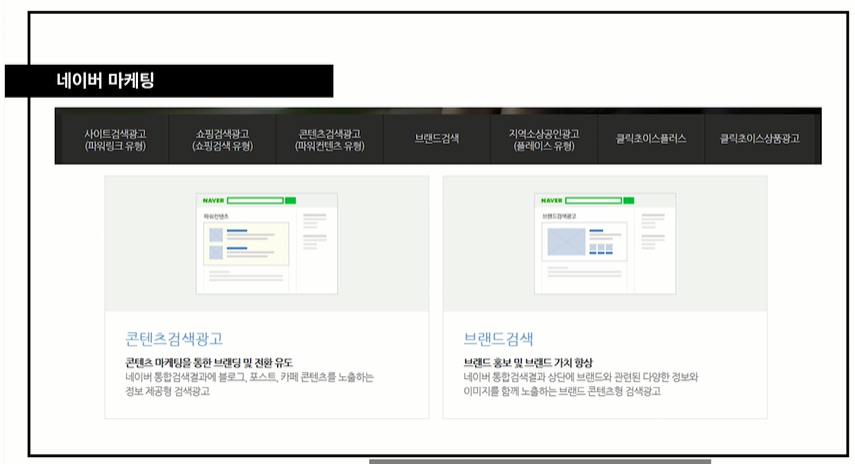Click the line 정보 제공형 검색광고

[x=167, y=391]
